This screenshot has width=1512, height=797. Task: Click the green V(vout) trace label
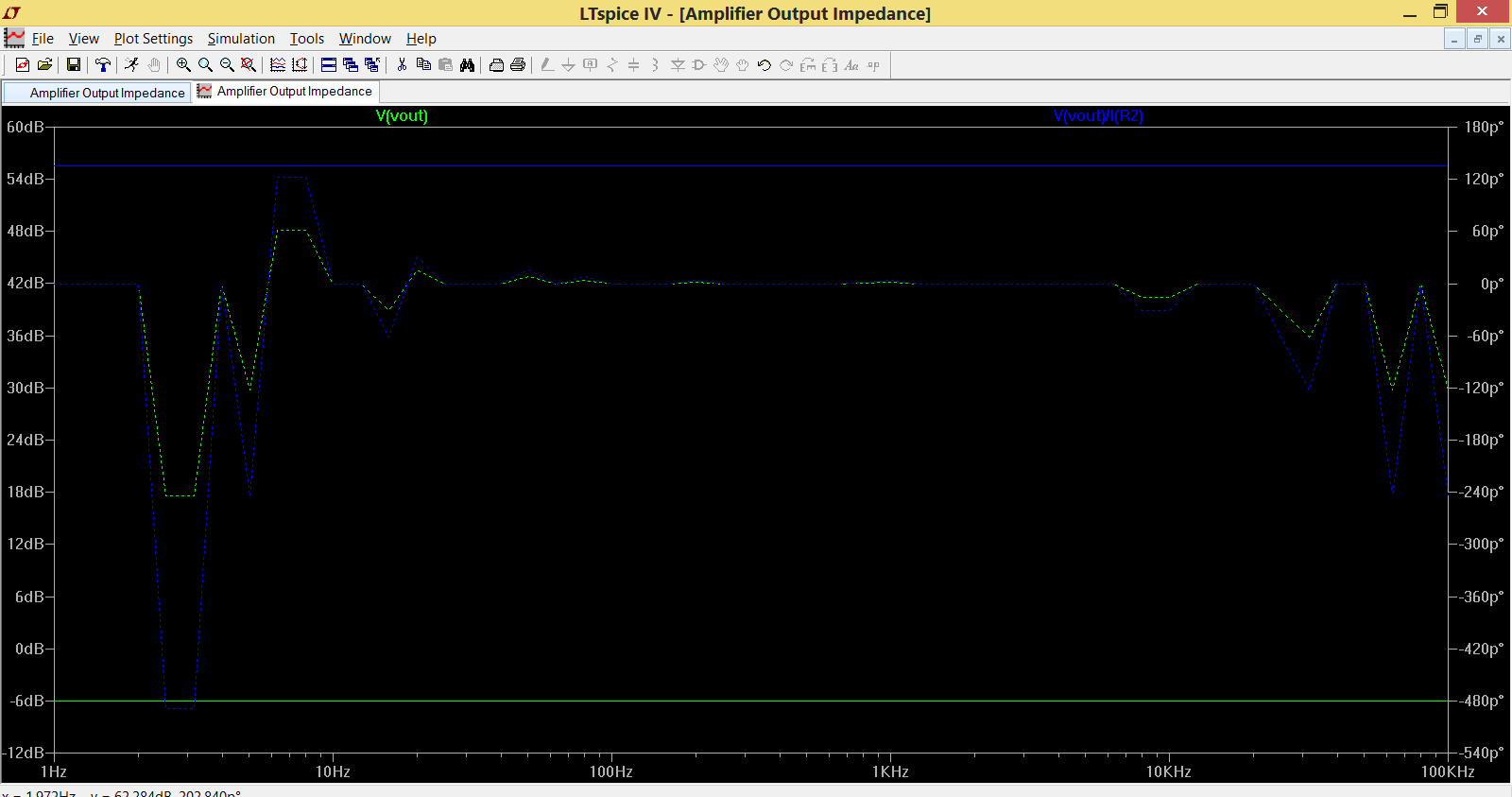point(402,115)
